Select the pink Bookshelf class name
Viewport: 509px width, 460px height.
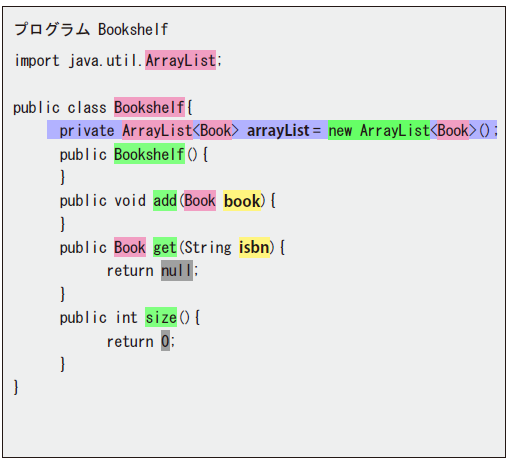click(x=149, y=107)
